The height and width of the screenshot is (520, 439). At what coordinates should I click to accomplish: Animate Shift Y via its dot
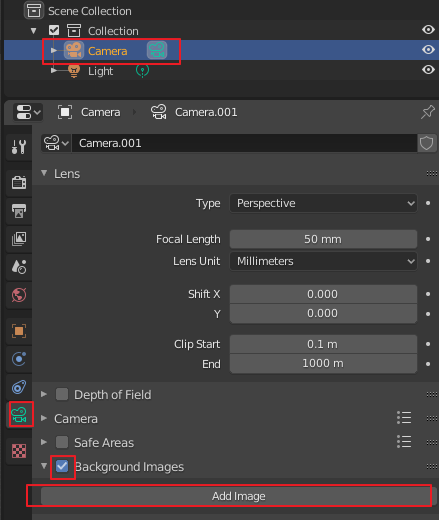[428, 314]
